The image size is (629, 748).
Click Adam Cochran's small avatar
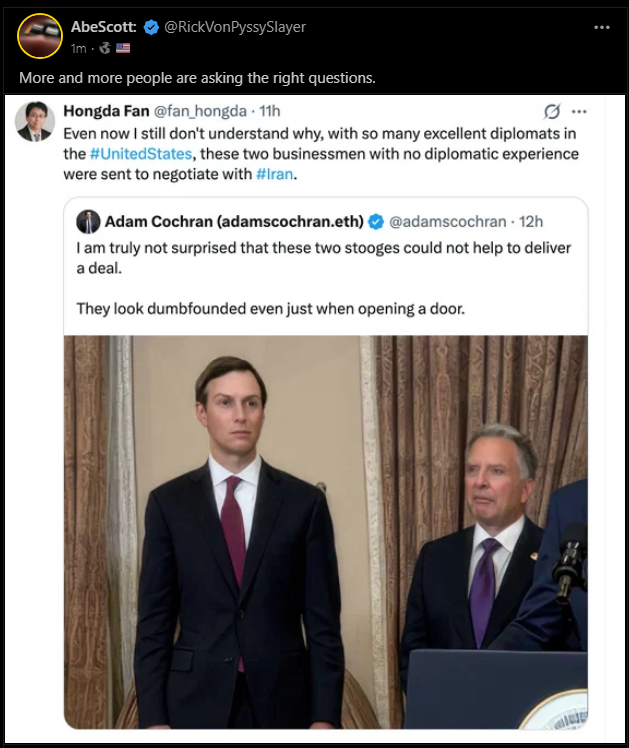[88, 221]
